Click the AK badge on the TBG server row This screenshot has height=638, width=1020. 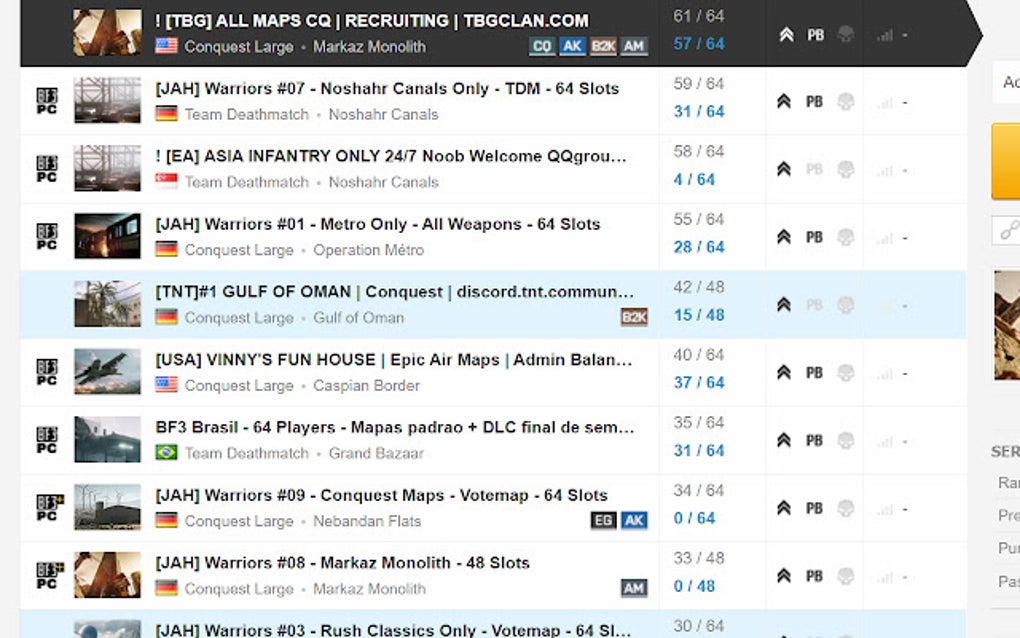pos(572,46)
